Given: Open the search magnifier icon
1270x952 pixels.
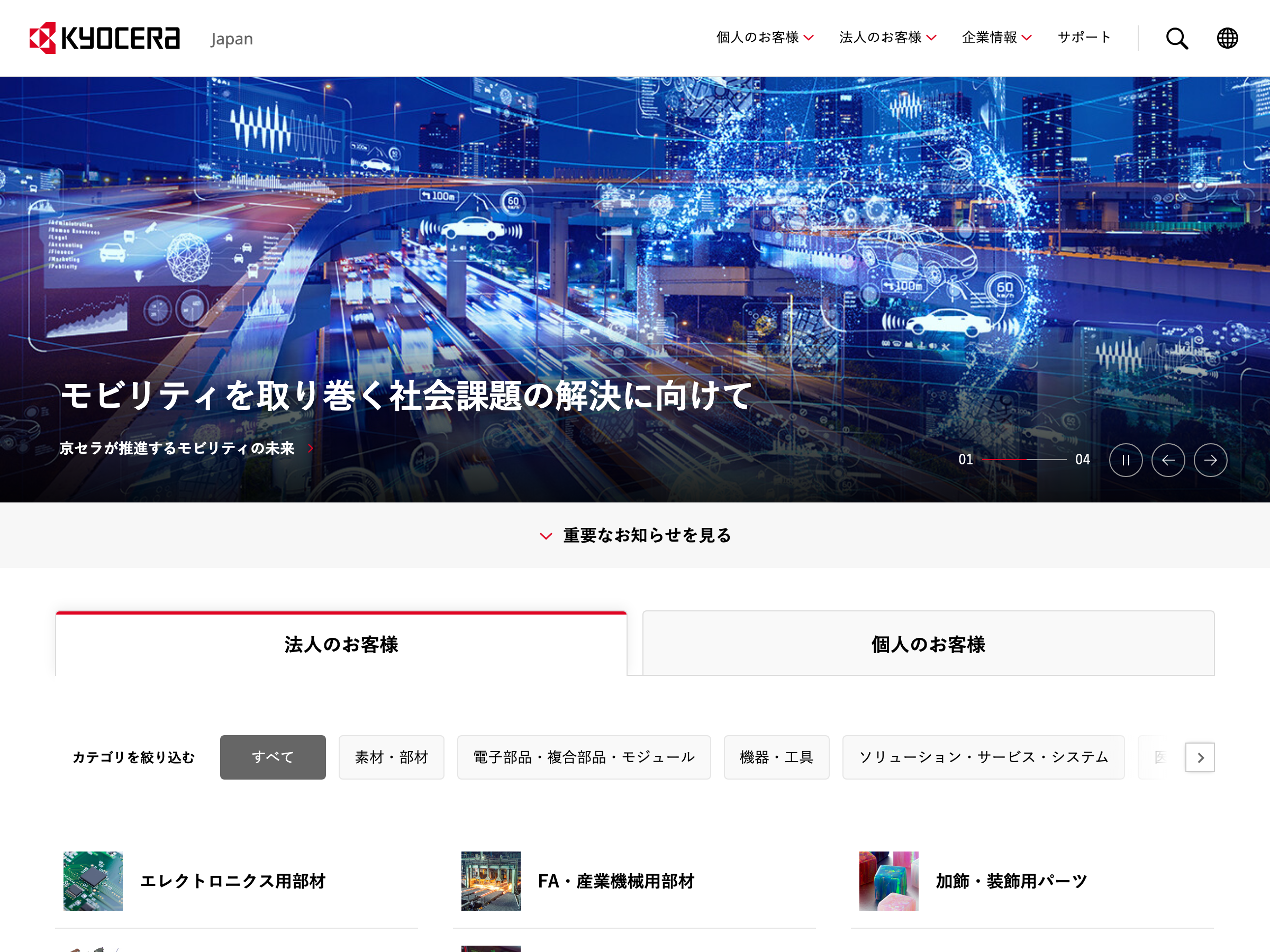Looking at the screenshot, I should pyautogui.click(x=1176, y=39).
